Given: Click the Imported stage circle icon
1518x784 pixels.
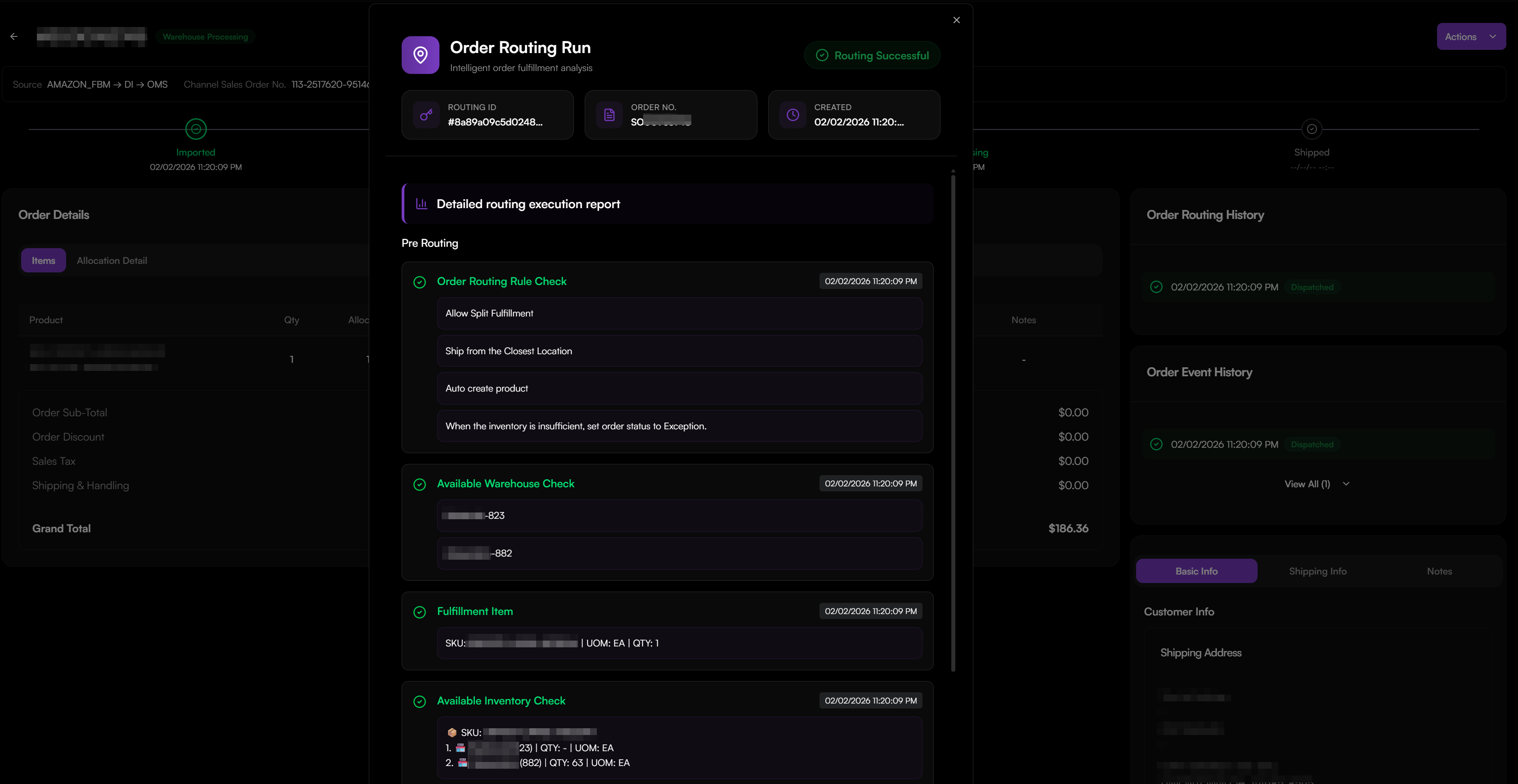Looking at the screenshot, I should pyautogui.click(x=196, y=129).
